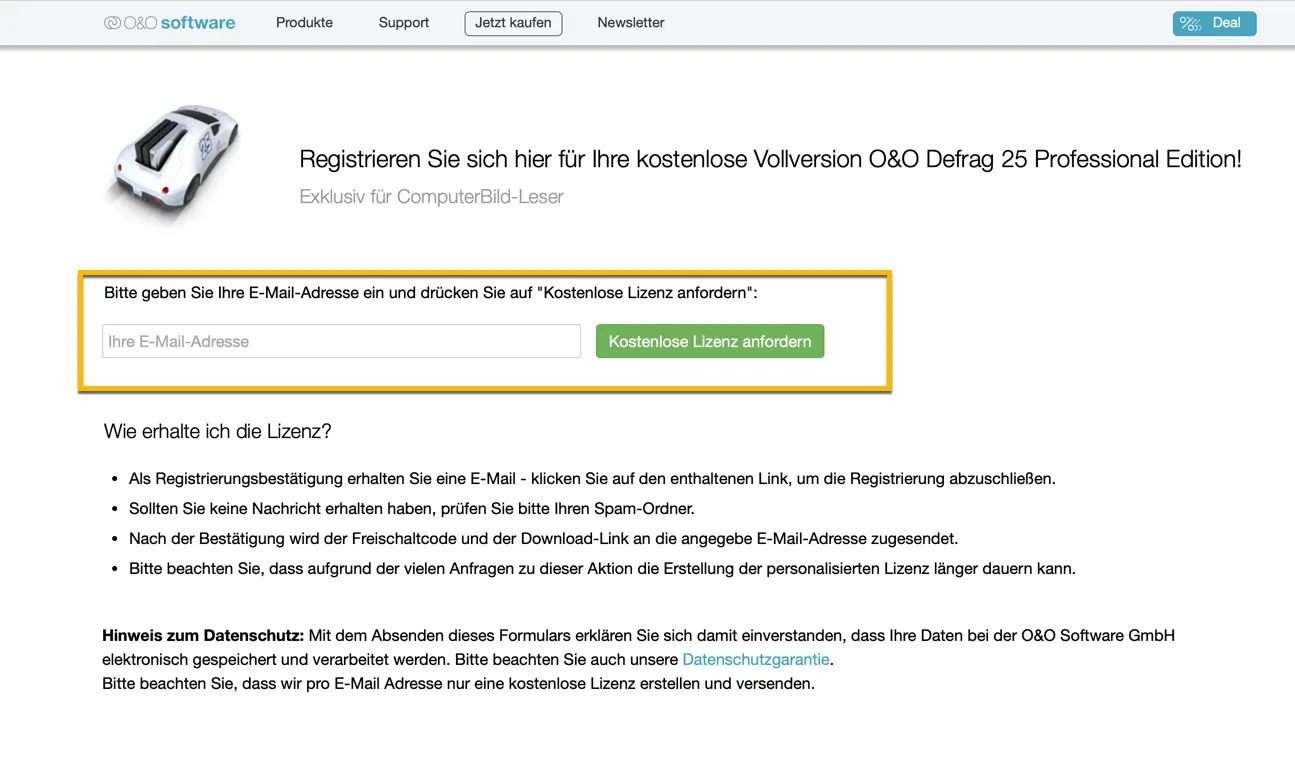Open the Support menu
1295x761 pixels.
click(x=403, y=22)
